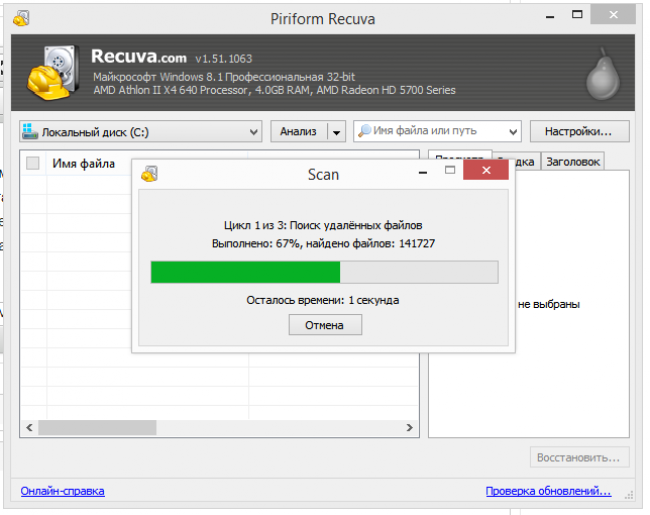Image resolution: width=650 pixels, height=515 pixels.
Task: Open the file name or path filter dropdown
Action: pyautogui.click(x=513, y=132)
